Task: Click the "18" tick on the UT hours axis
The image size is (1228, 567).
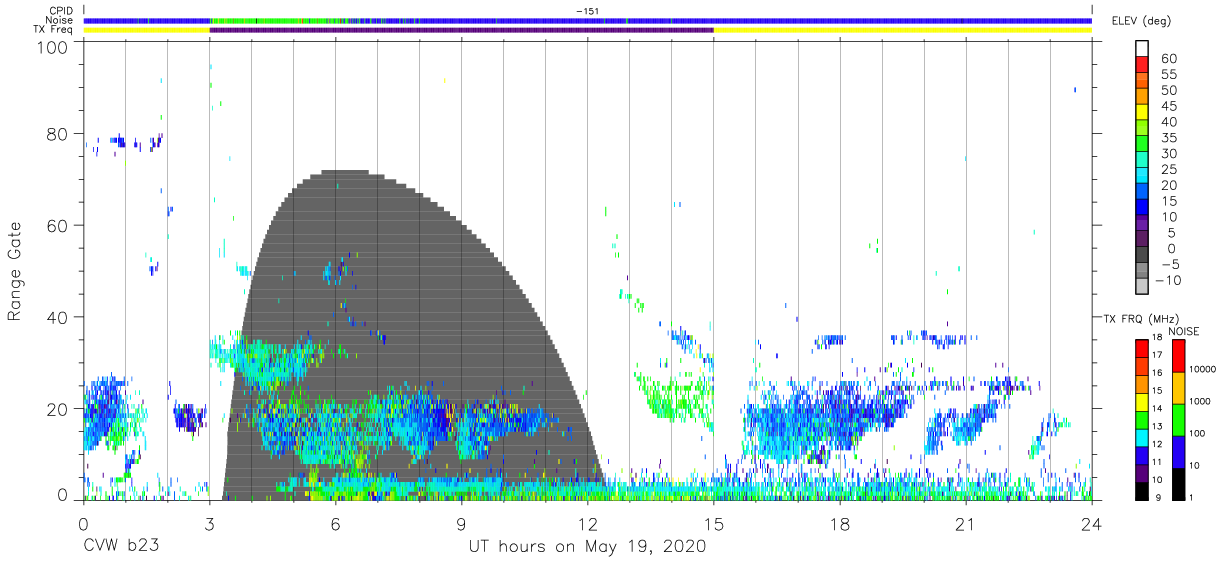Action: tap(839, 523)
